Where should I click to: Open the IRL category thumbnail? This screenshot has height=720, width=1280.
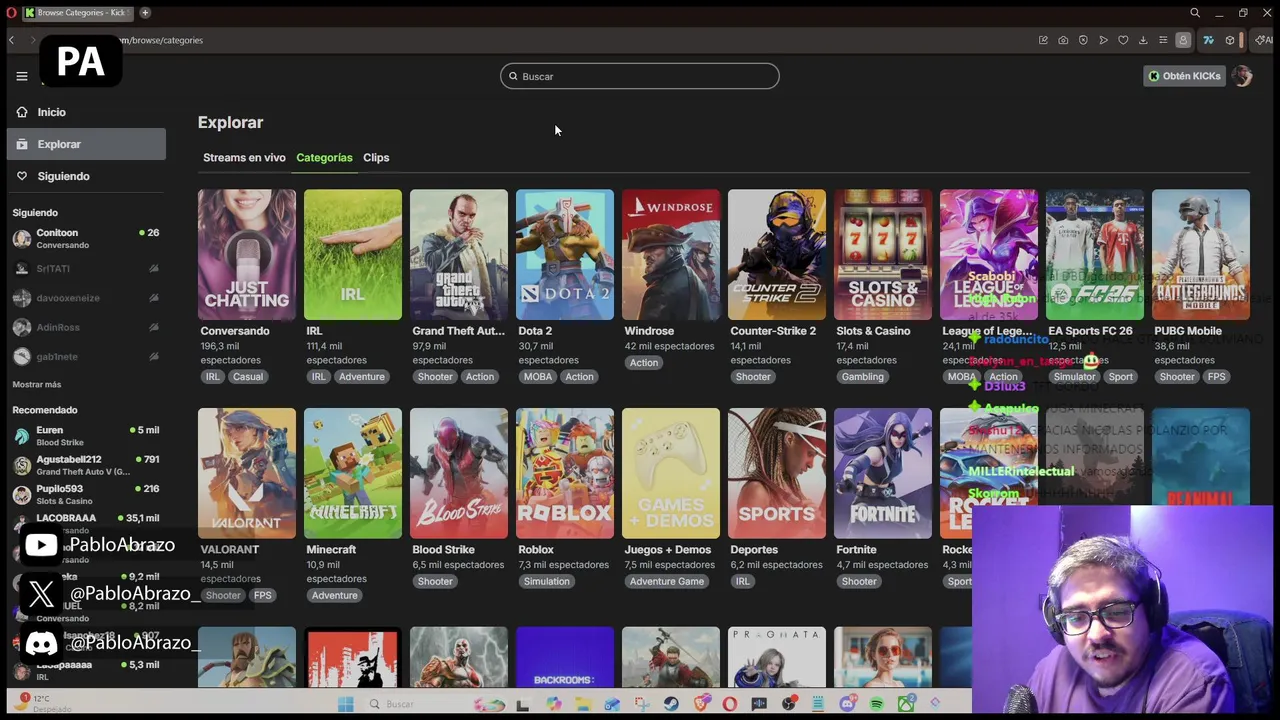(353, 255)
